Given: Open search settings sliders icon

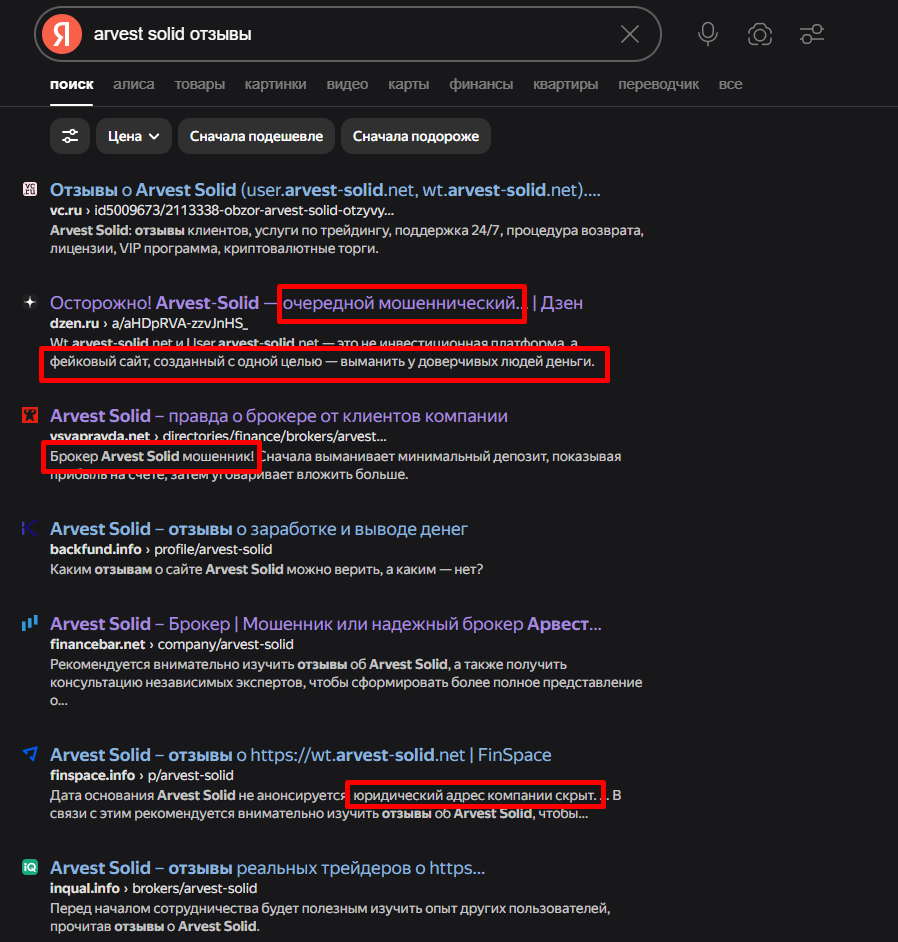Looking at the screenshot, I should (812, 34).
